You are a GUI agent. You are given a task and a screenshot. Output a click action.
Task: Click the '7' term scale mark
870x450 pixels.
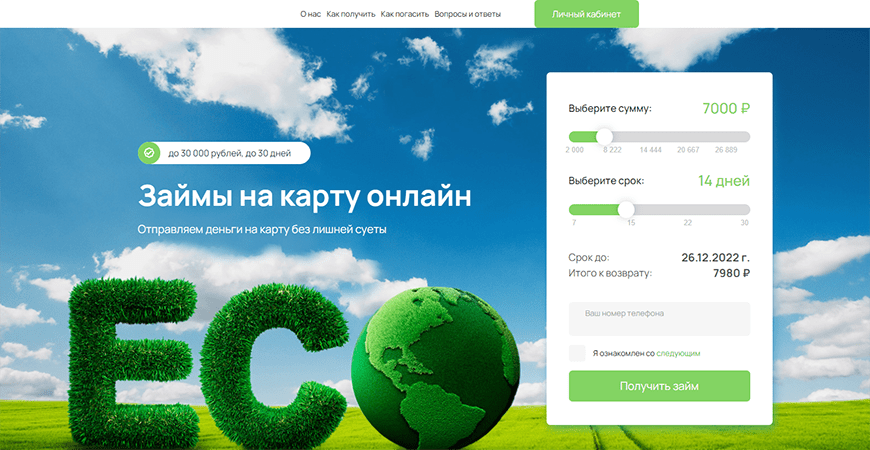click(x=574, y=223)
